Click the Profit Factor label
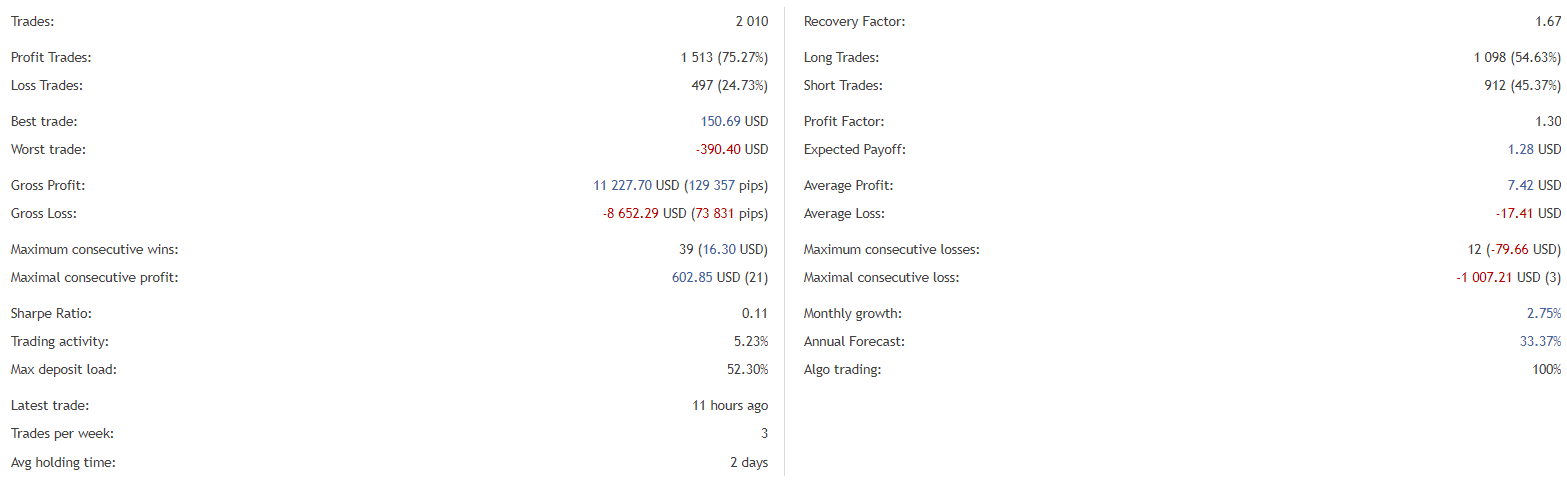This screenshot has height=484, width=1567. pos(844,122)
